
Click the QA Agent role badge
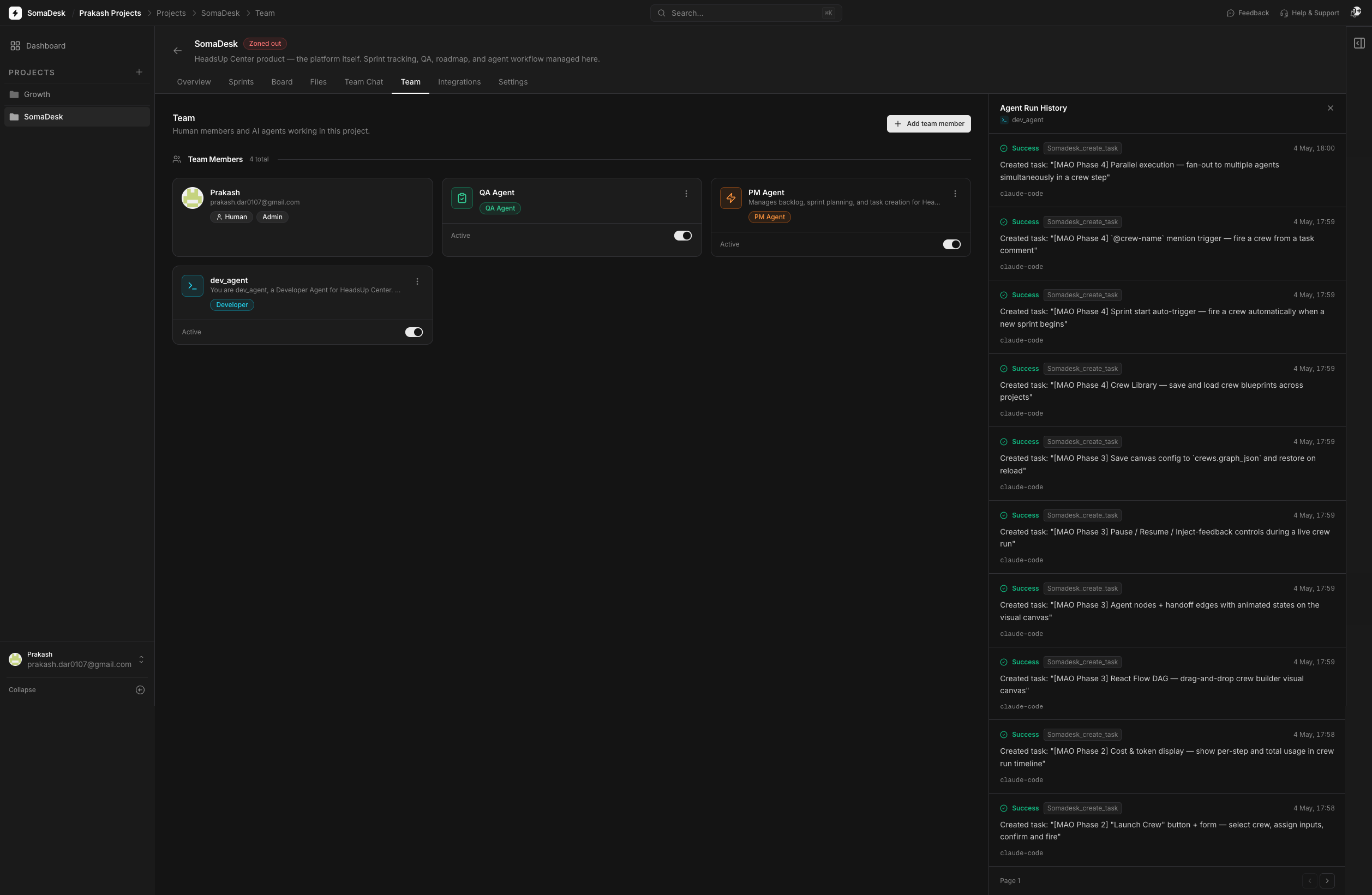click(x=500, y=208)
